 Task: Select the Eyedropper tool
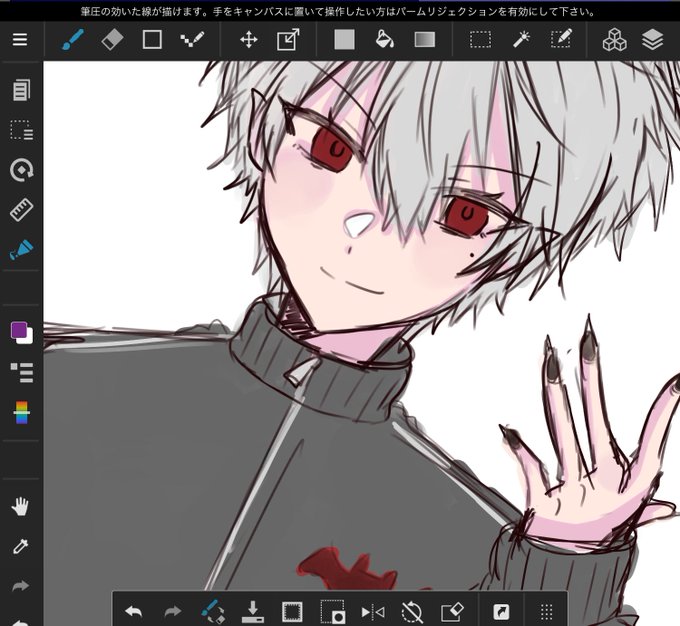point(20,547)
